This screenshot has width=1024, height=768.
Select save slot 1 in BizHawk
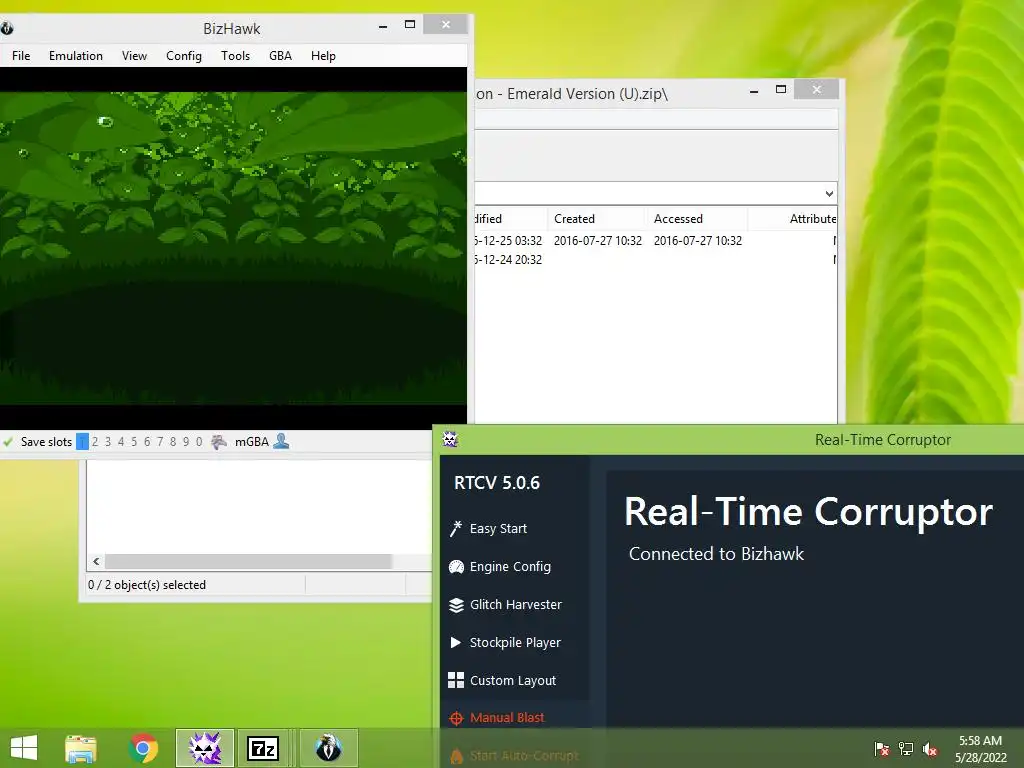(82, 441)
